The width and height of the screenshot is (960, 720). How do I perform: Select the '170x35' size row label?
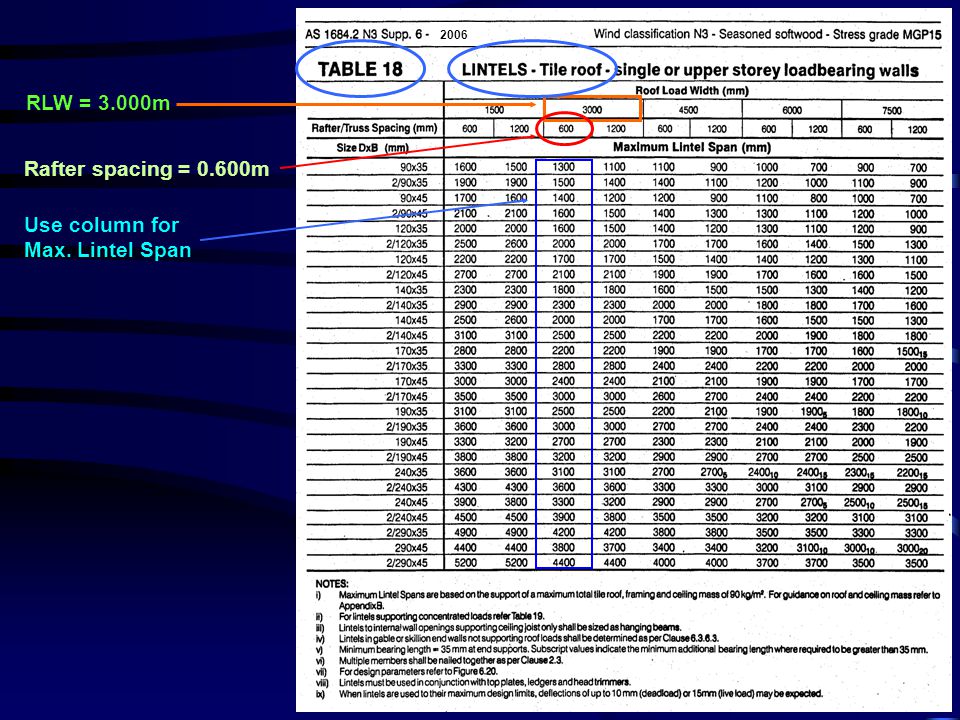click(x=411, y=350)
